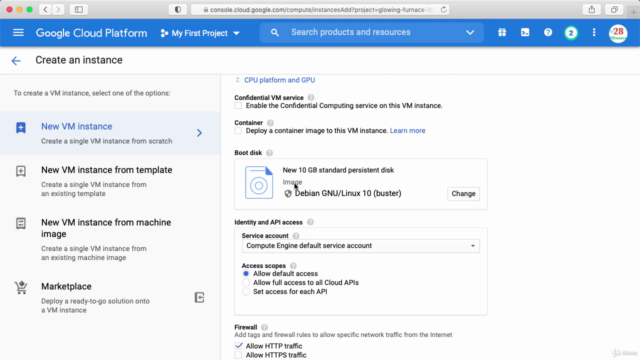Select Allow full access to all Cloud APIs
Viewport: 640px width, 360px height.
246,282
